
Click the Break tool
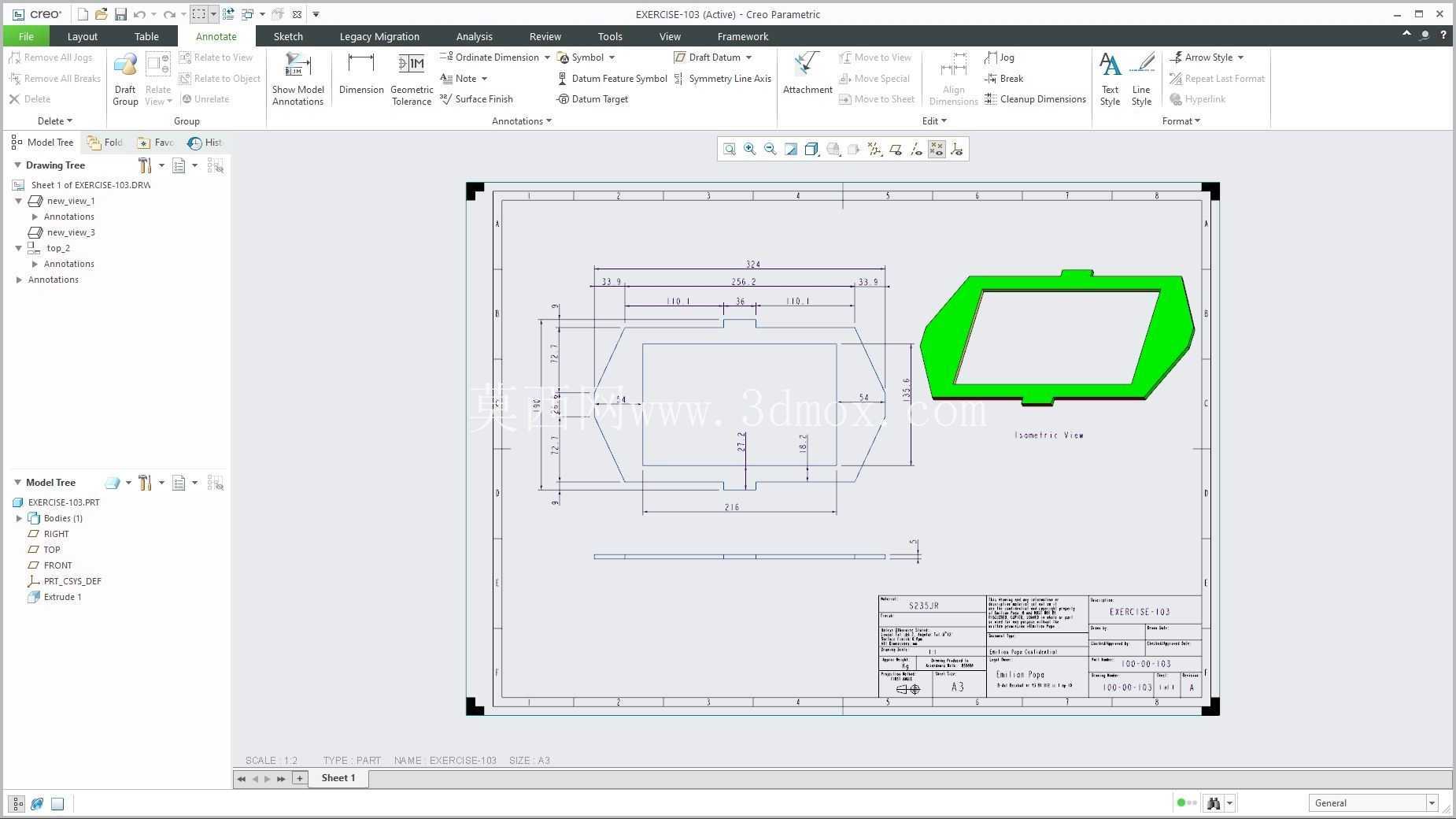coord(1003,79)
